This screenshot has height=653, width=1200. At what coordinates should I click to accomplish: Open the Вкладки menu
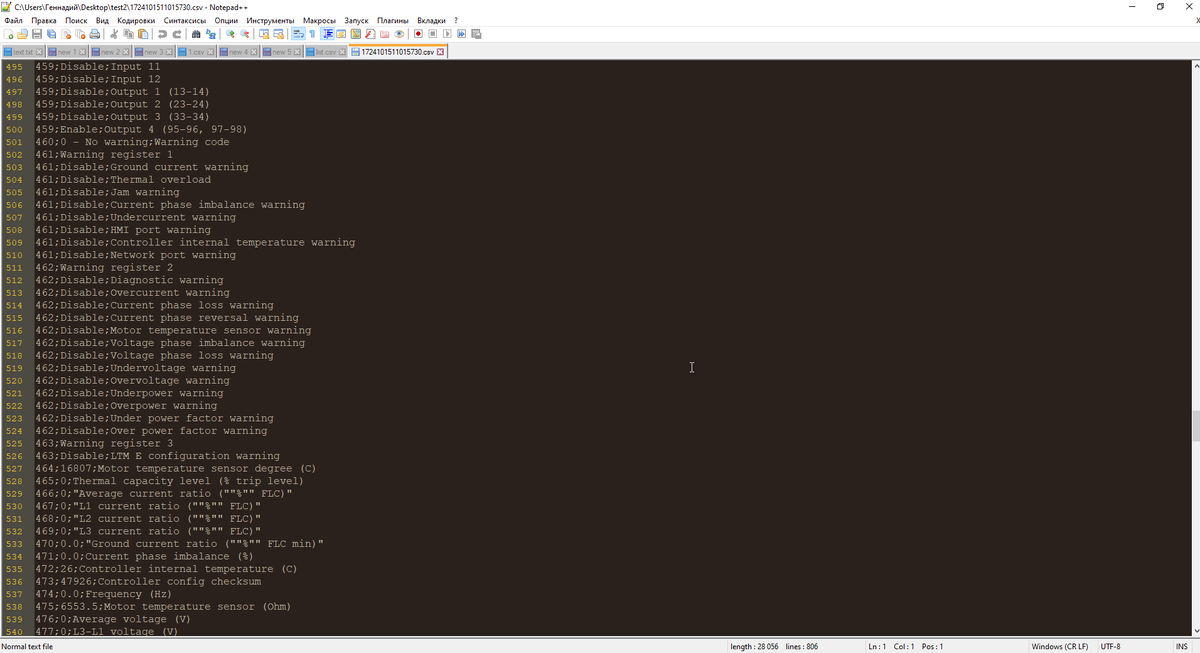[431, 20]
